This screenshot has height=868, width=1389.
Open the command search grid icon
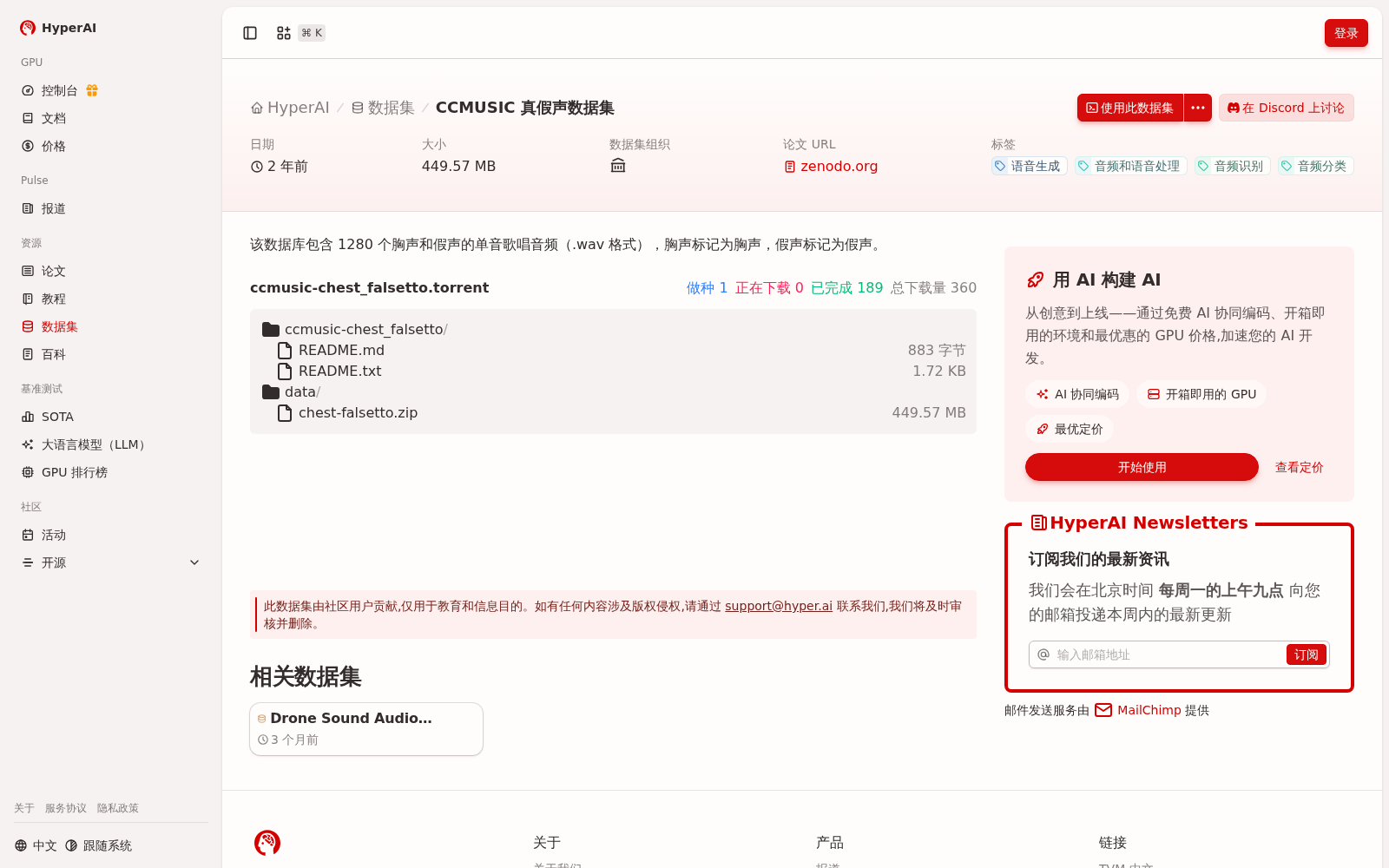coord(284,33)
